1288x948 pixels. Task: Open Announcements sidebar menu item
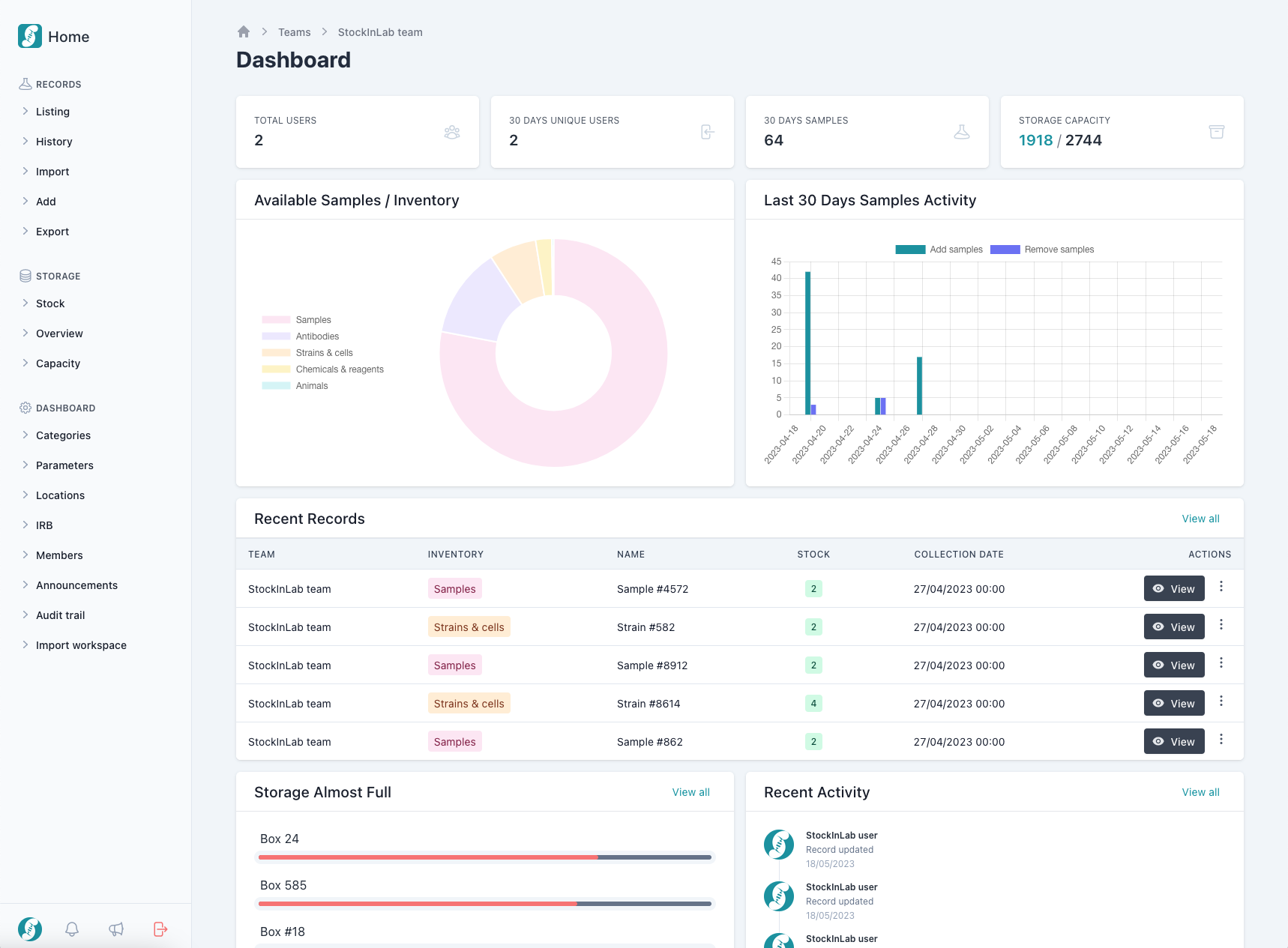click(x=76, y=585)
